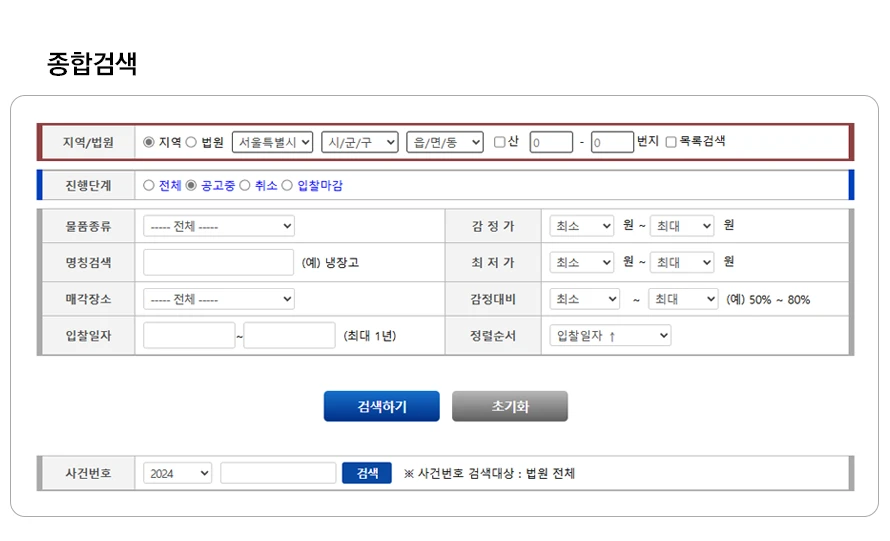Expand the 정렬순서 sort order dropdown
This screenshot has width=890, height=541.
610,335
